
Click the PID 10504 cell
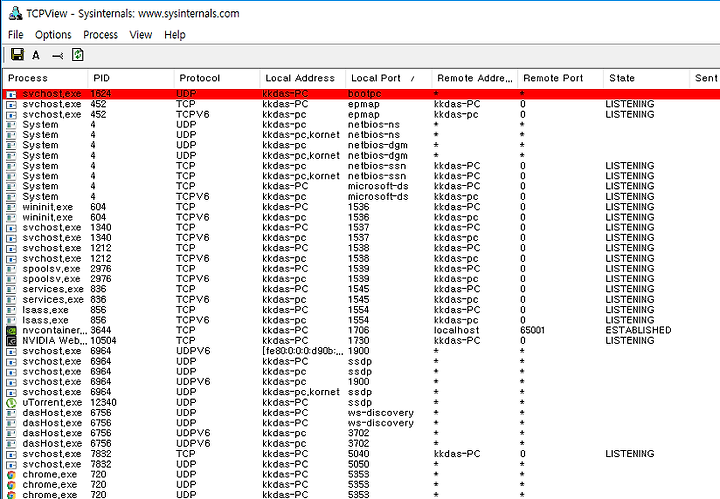pos(103,341)
